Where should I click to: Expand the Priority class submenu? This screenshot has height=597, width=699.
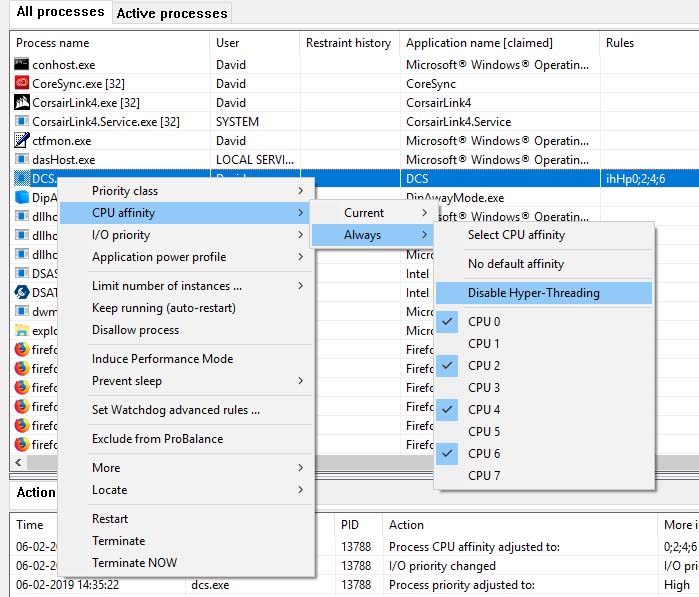(186, 191)
